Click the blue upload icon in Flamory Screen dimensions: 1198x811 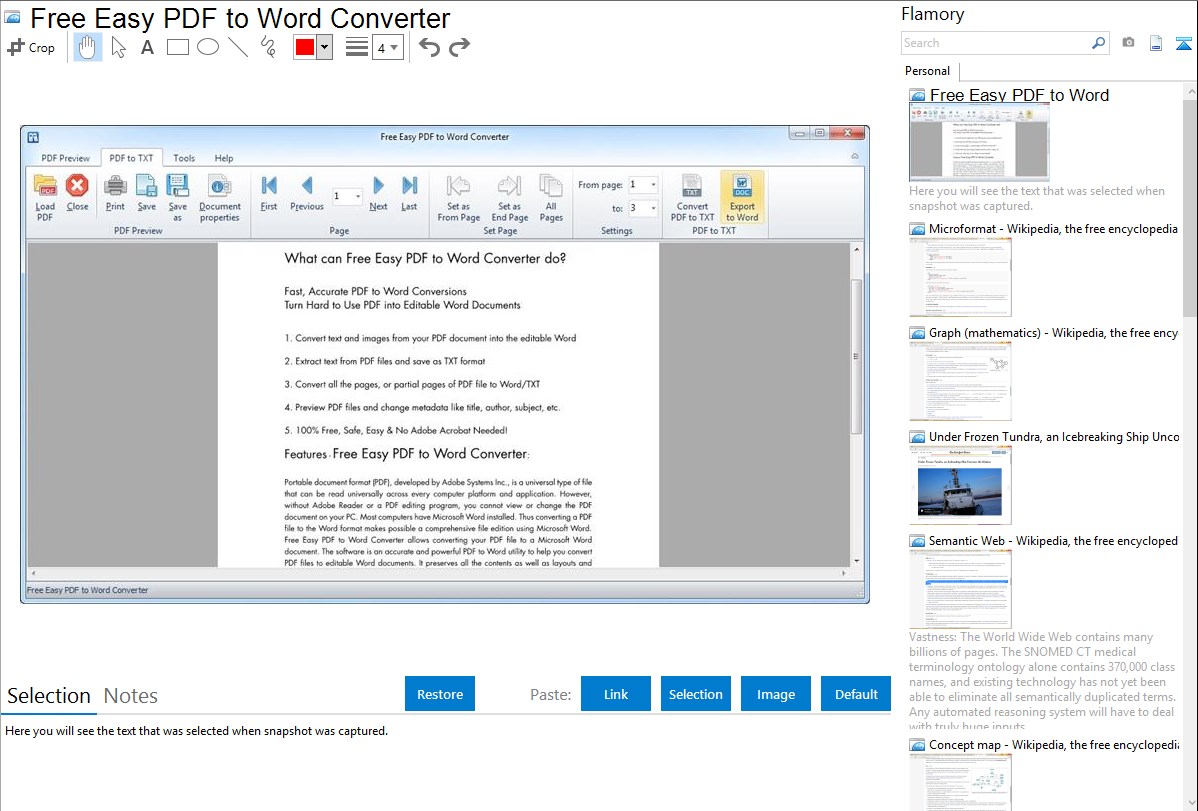click(1183, 43)
